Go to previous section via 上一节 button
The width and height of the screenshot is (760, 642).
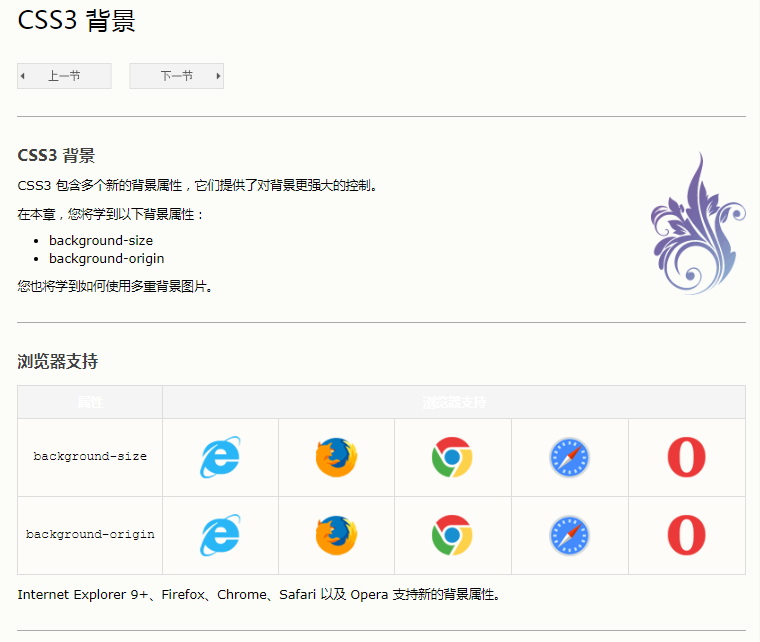point(64,76)
